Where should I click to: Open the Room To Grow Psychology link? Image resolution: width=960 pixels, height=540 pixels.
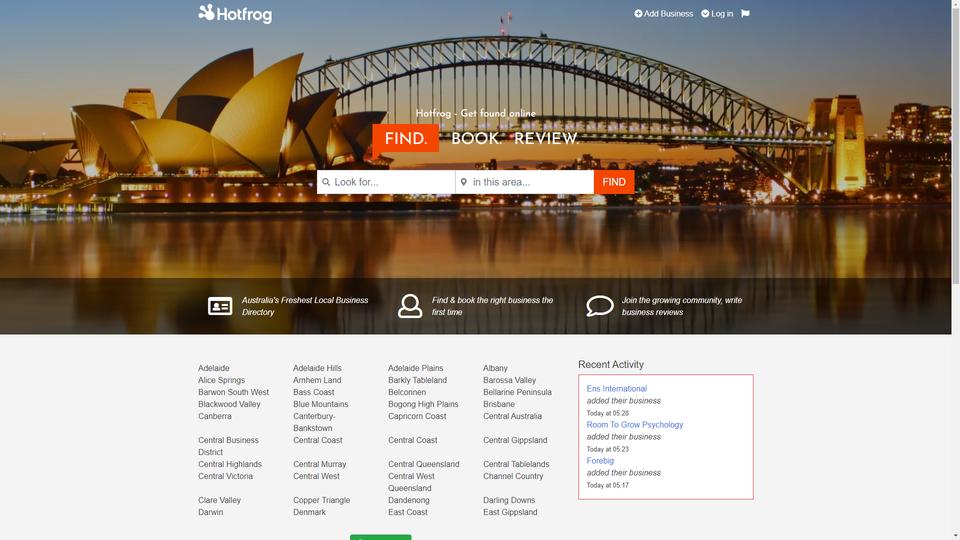[635, 425]
